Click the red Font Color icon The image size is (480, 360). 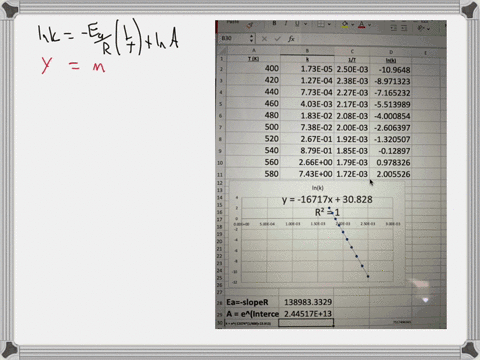362,25
